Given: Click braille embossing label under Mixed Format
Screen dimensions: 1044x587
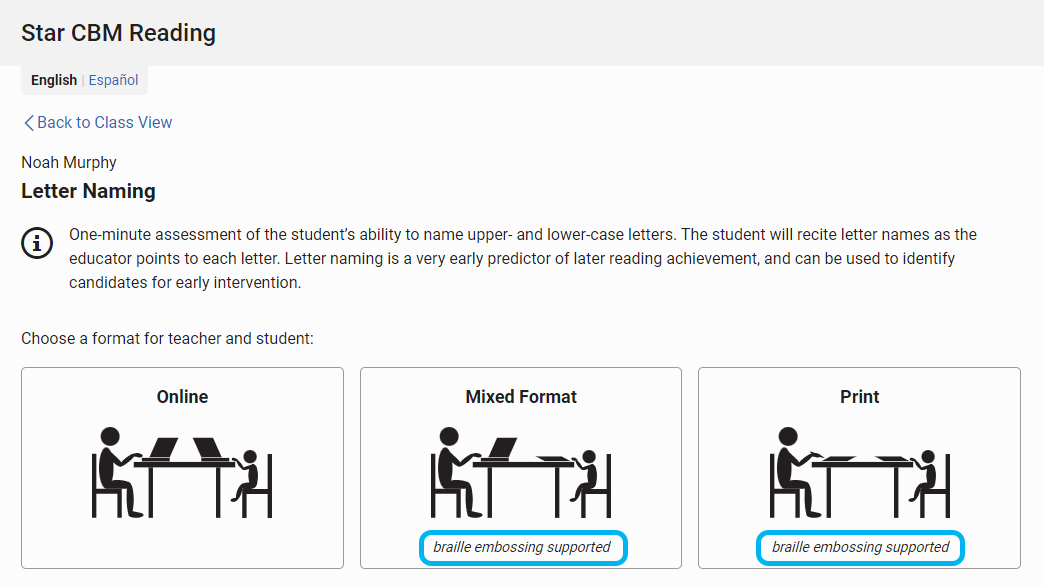Looking at the screenshot, I should coord(523,548).
